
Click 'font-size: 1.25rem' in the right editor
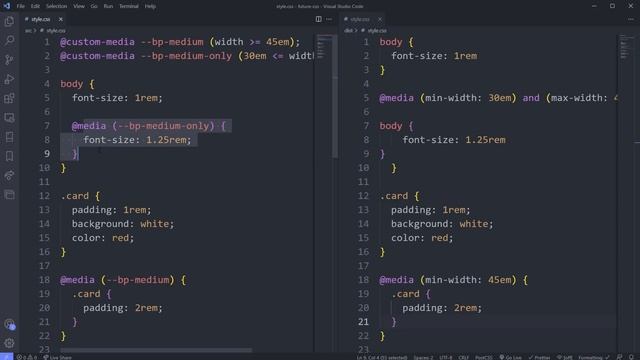[x=454, y=140]
